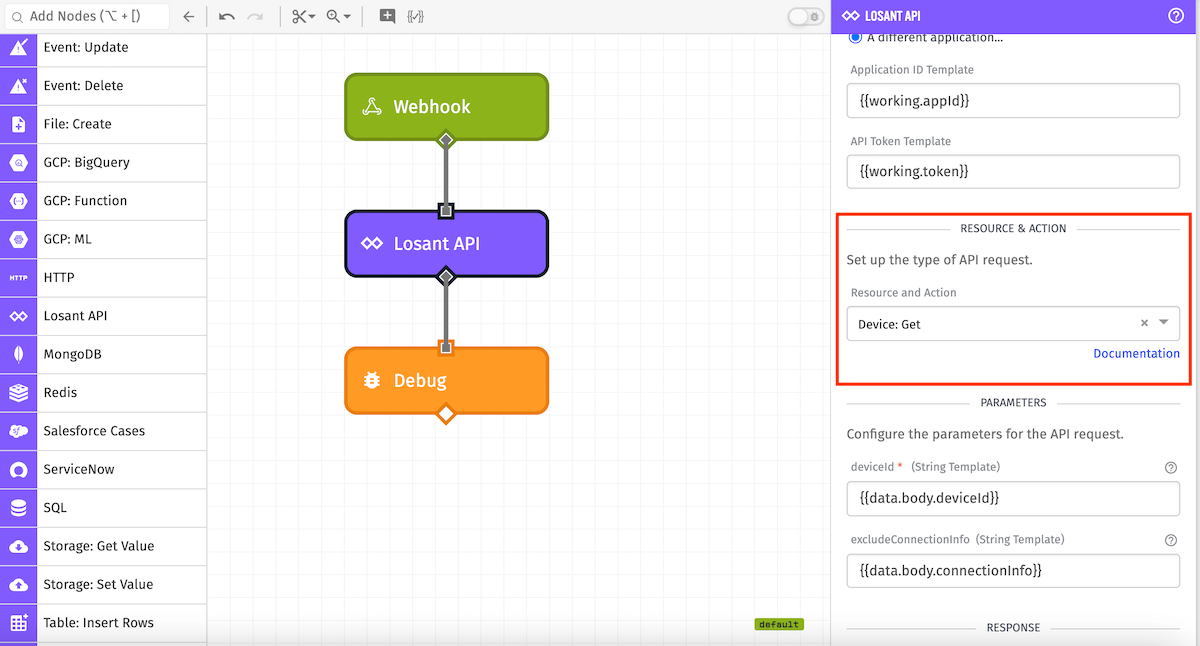Open the zoom magnifier dropdown

[338, 16]
